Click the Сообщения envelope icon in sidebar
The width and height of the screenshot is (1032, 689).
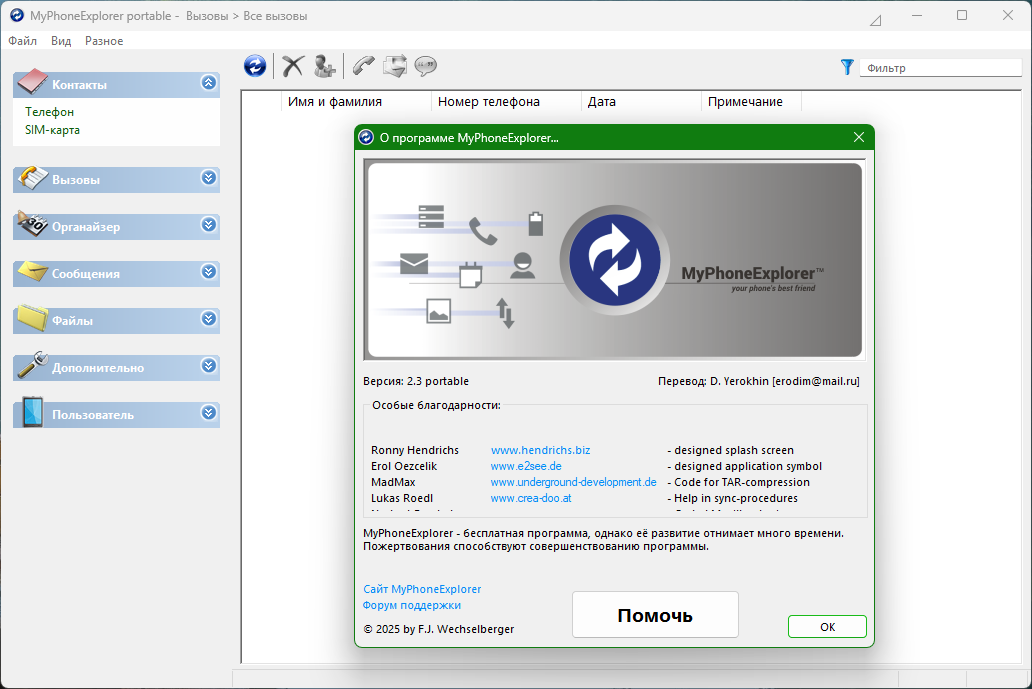(x=32, y=273)
